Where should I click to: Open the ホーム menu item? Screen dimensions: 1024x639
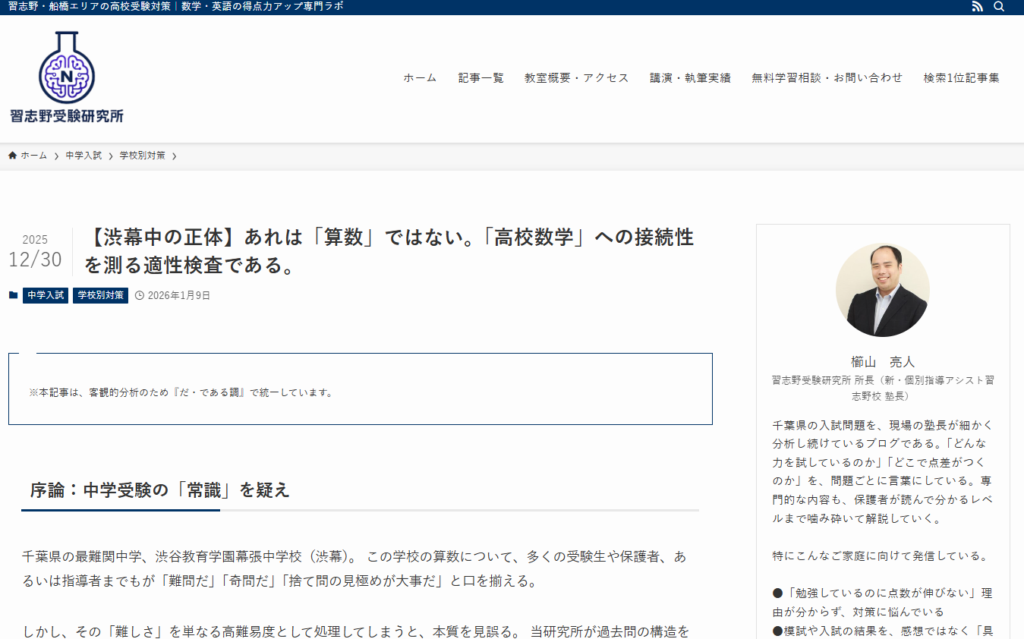point(420,78)
